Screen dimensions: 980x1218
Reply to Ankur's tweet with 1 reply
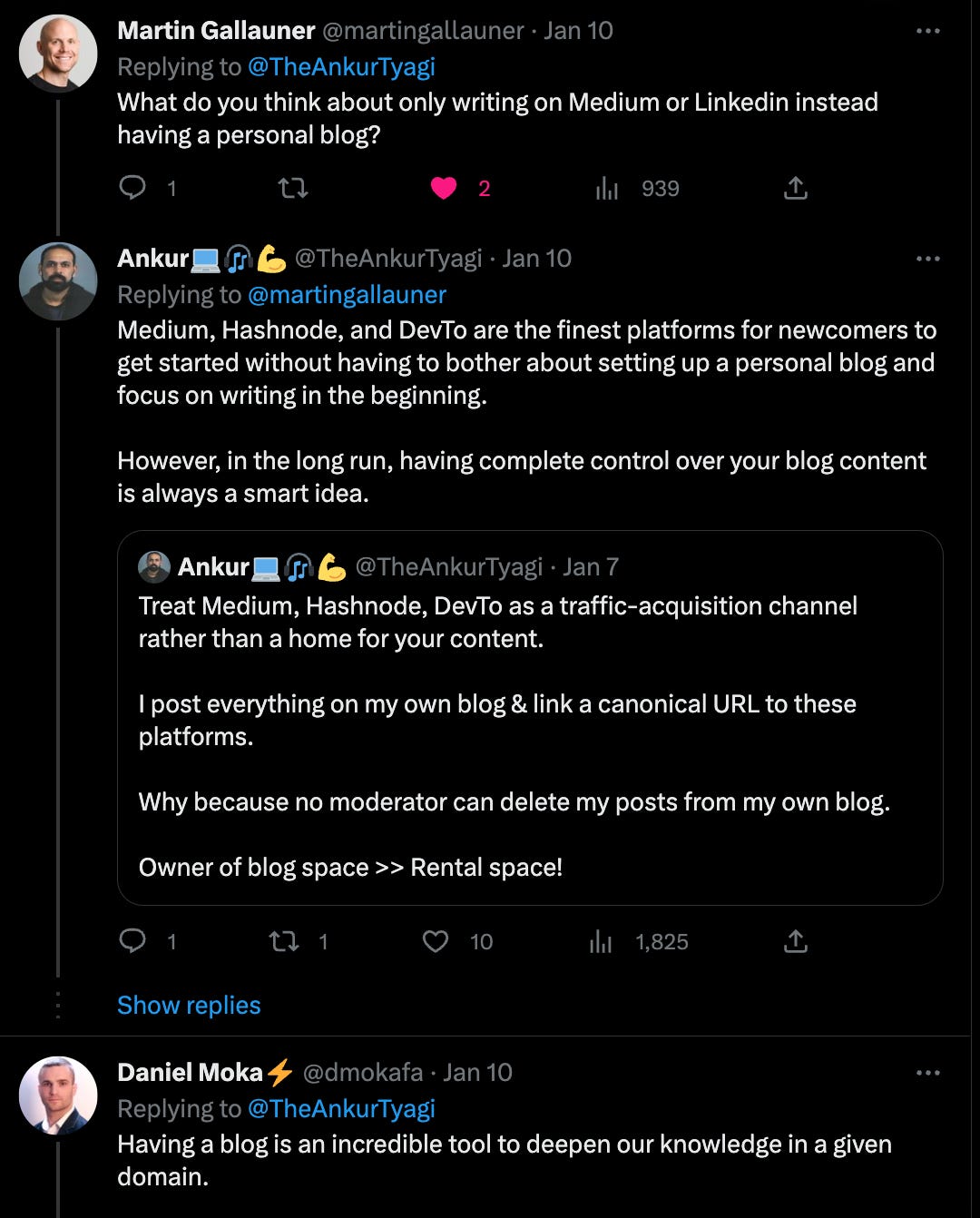(133, 941)
